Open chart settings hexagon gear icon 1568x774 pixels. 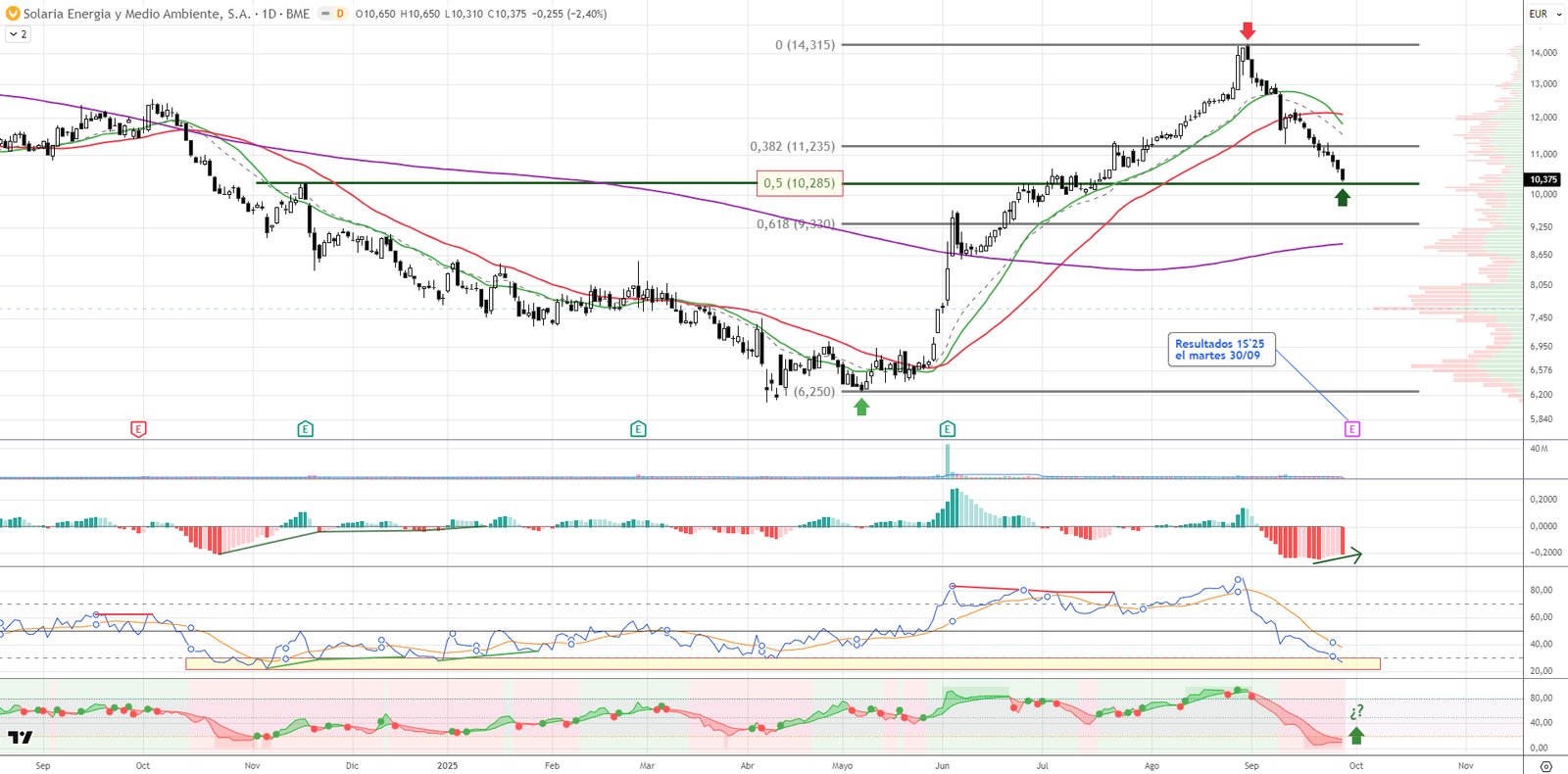tap(1545, 766)
